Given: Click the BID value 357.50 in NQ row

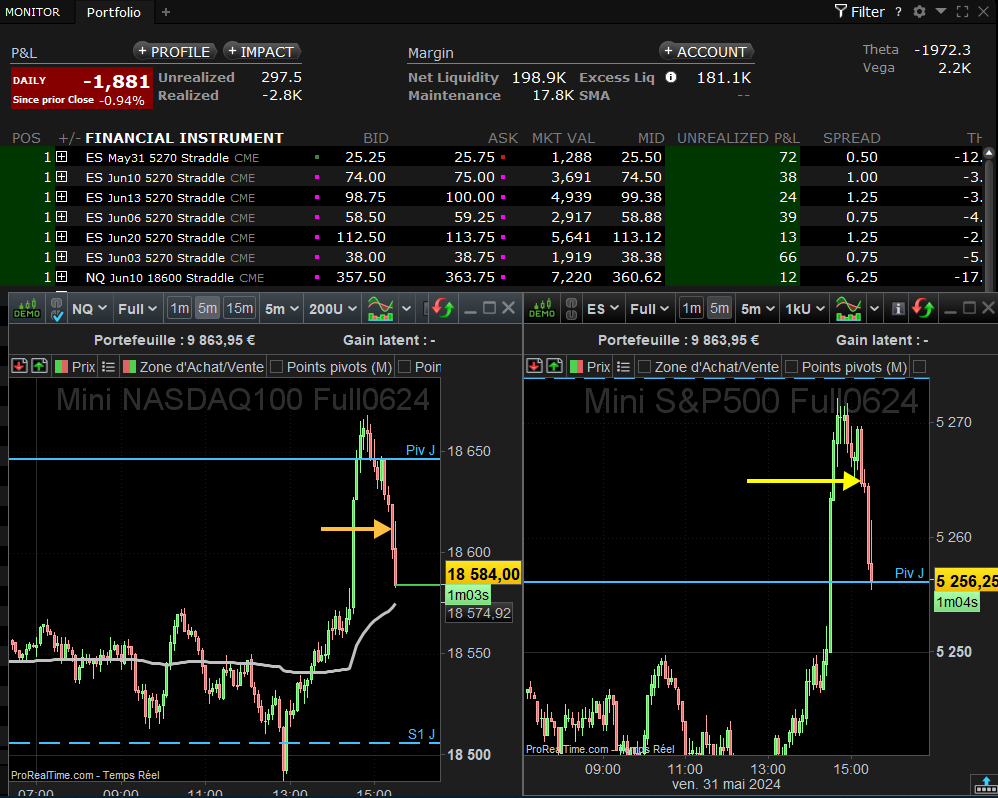Looking at the screenshot, I should [x=361, y=277].
